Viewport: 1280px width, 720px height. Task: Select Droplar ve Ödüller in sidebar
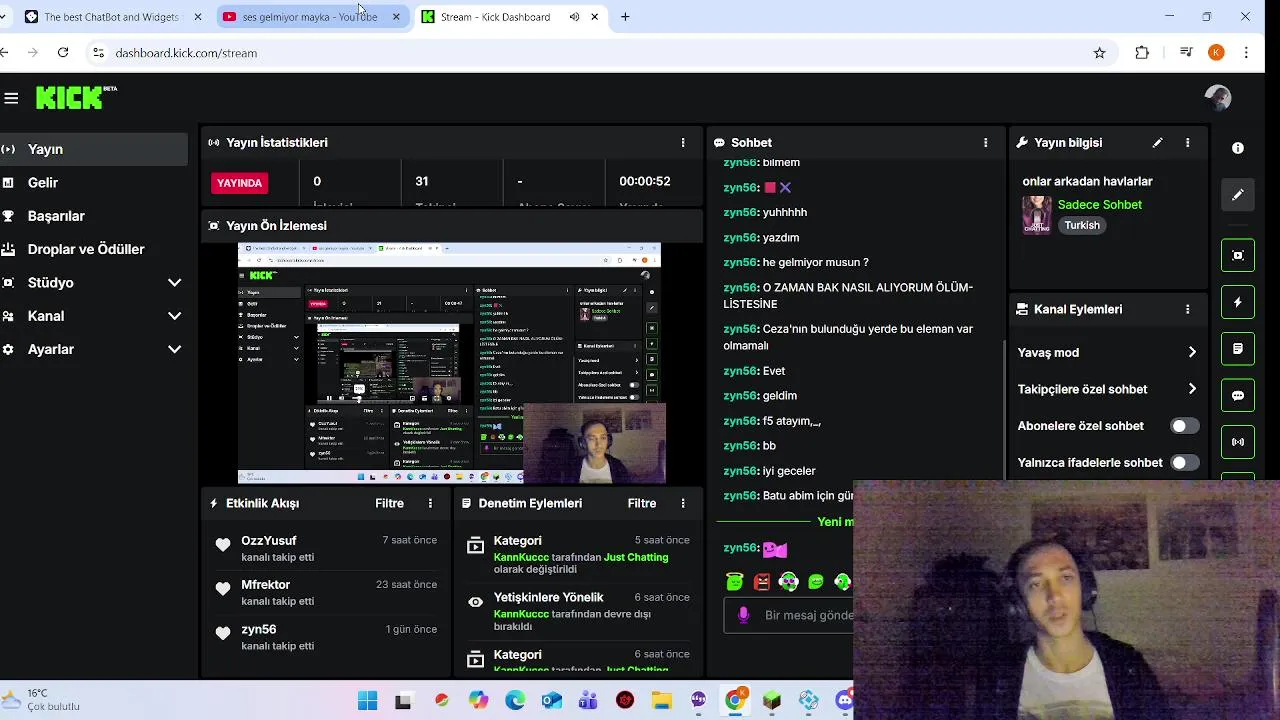click(93, 249)
